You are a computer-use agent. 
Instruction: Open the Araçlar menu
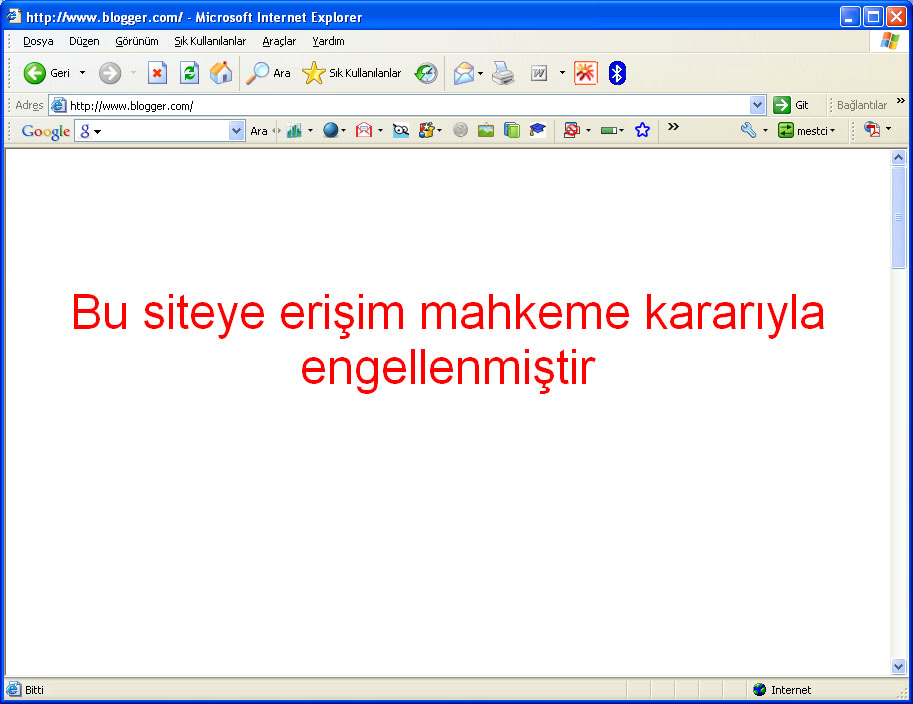point(279,41)
